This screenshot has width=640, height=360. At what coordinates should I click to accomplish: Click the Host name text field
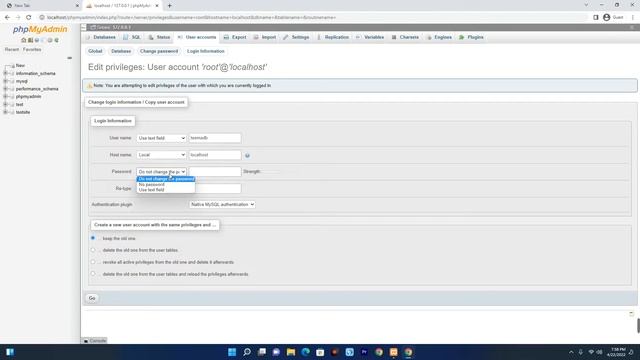pyautogui.click(x=215, y=155)
